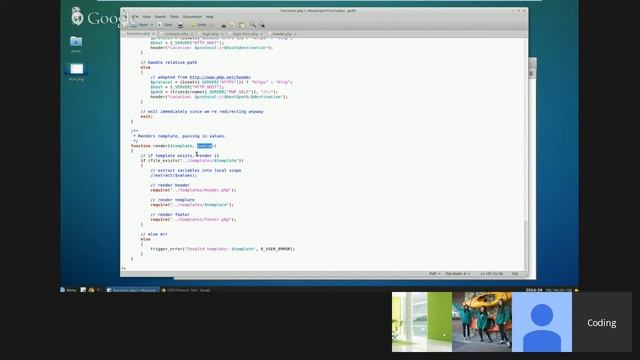Close the functions.php tab
Screen dimensions: 640x360
(x=153, y=34)
